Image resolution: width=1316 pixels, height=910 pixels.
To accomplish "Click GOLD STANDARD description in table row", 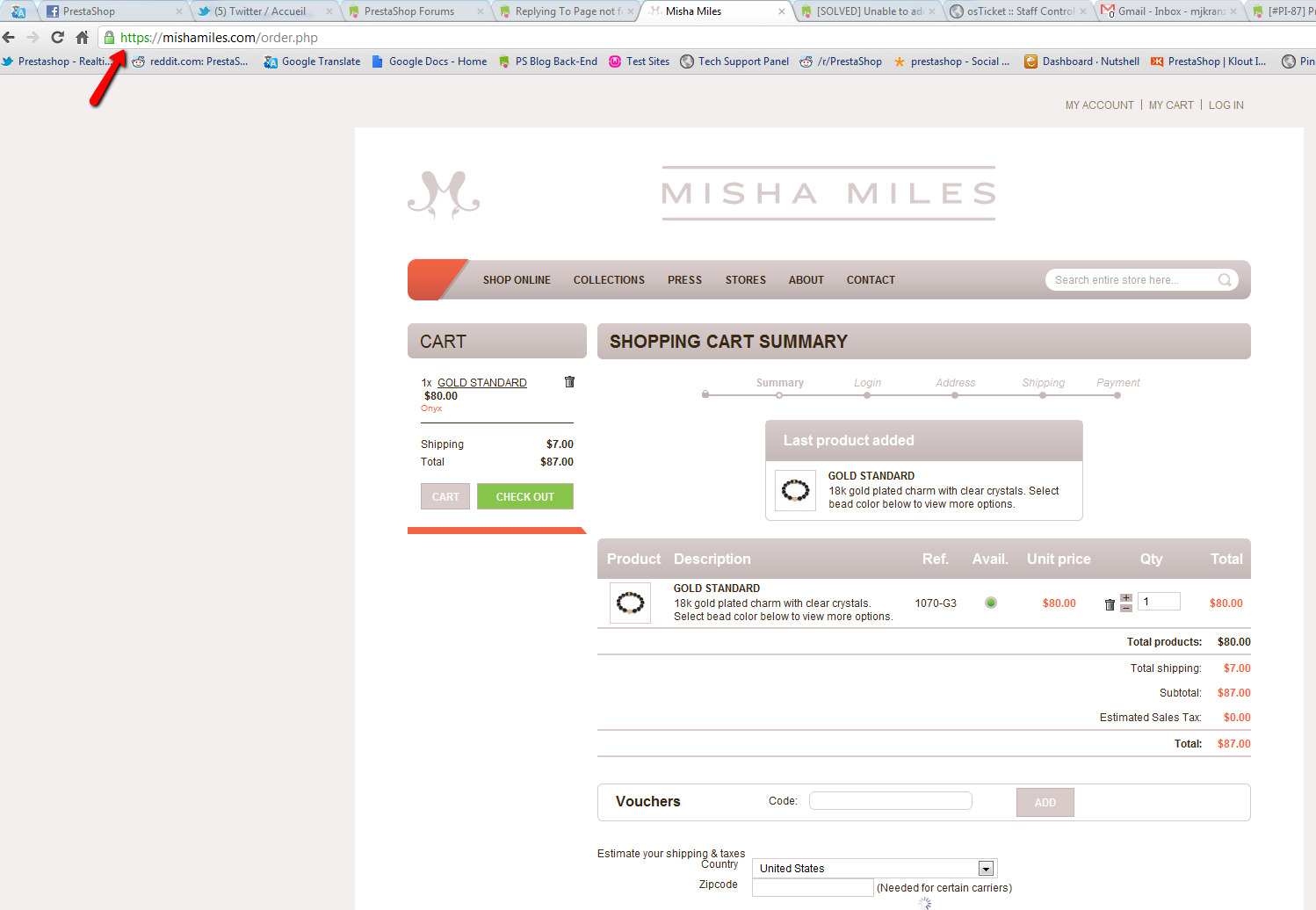I will (x=716, y=589).
